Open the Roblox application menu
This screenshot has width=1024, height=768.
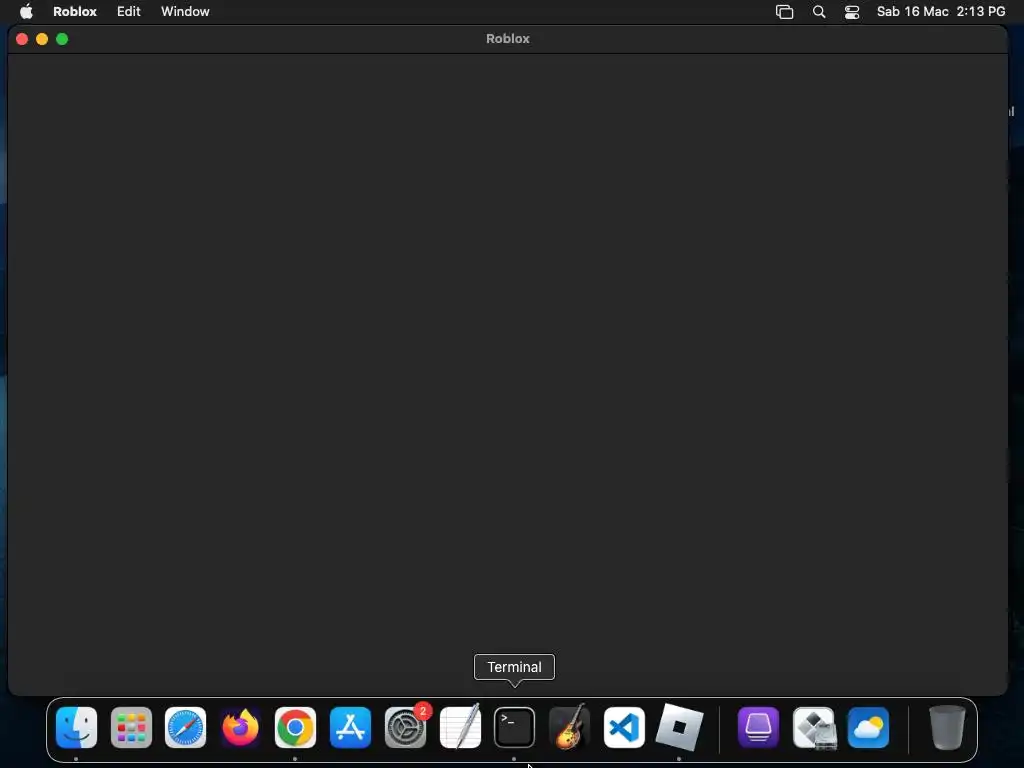click(x=75, y=12)
